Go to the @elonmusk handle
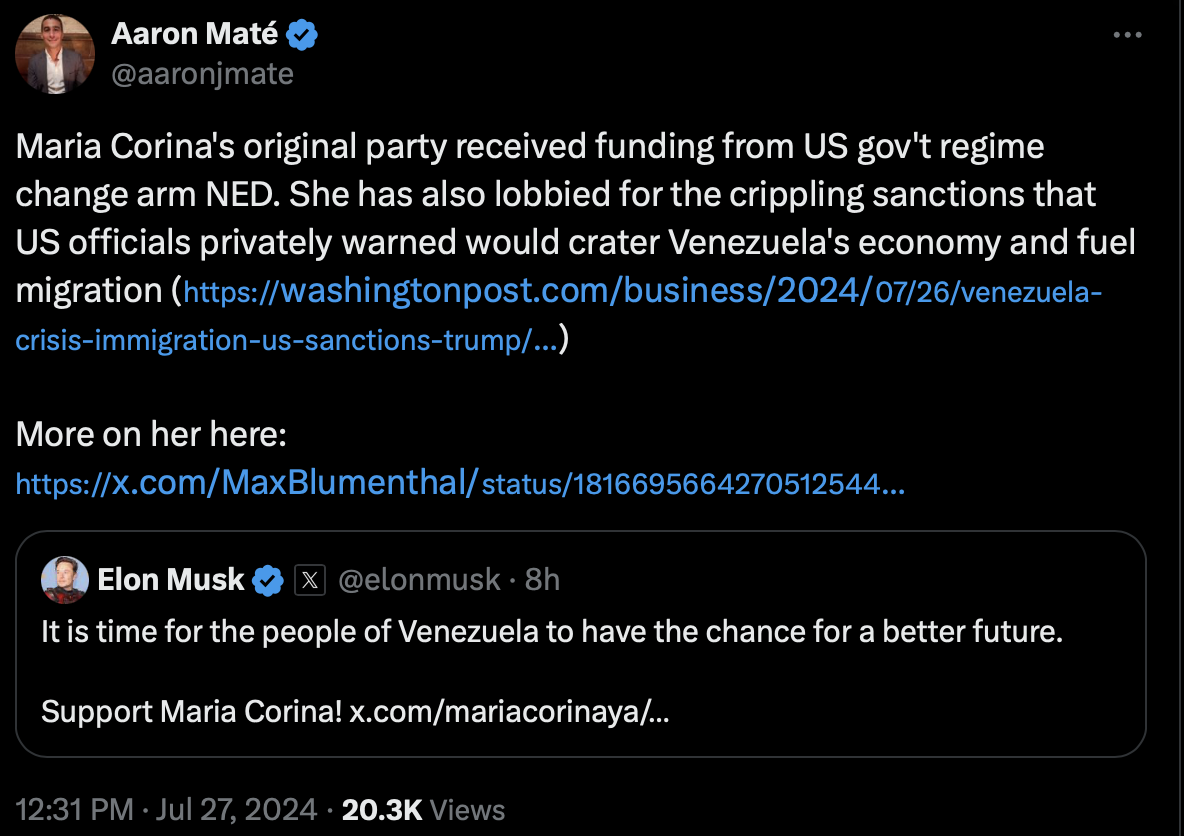This screenshot has width=1184, height=836. pos(420,580)
